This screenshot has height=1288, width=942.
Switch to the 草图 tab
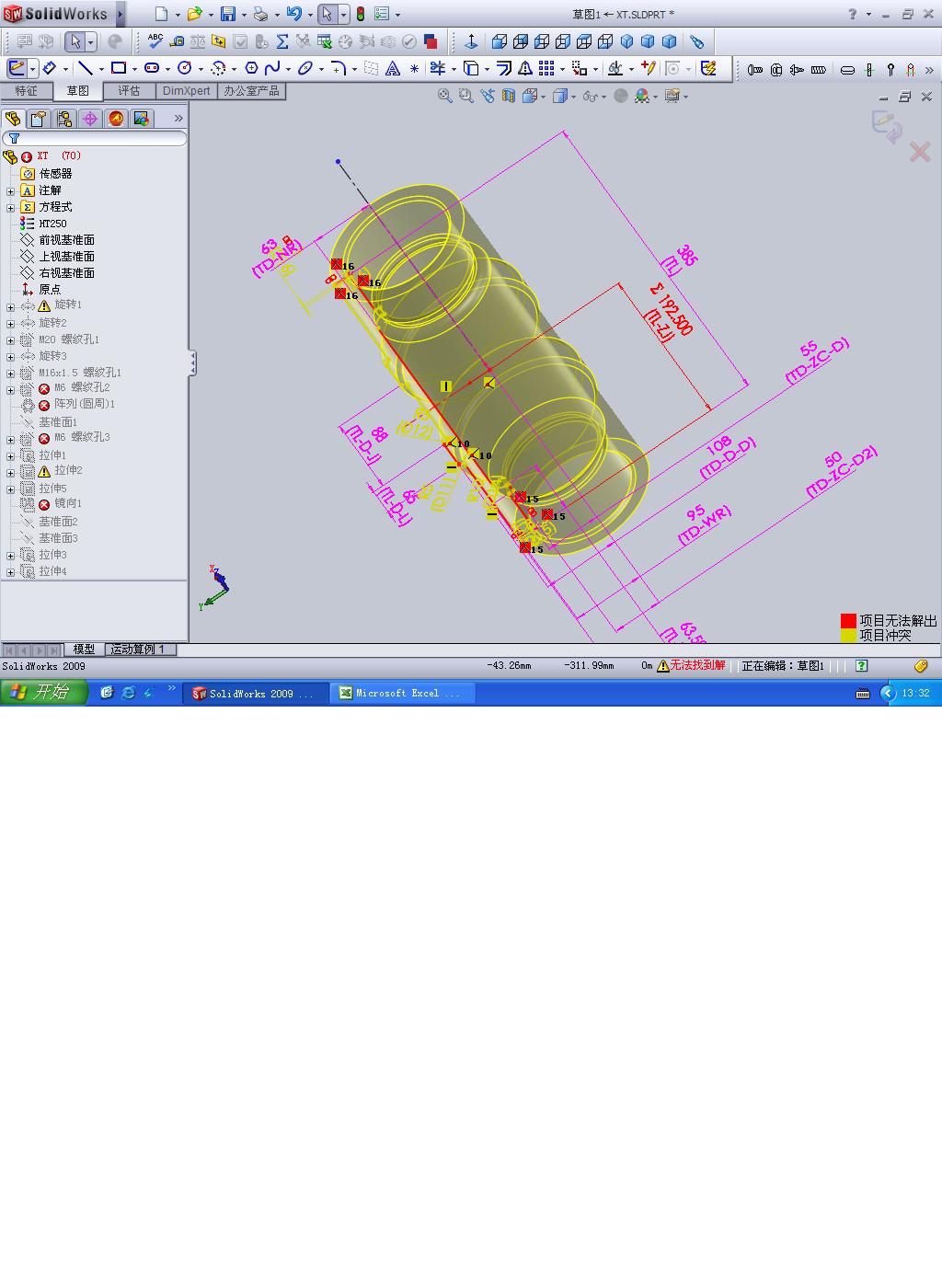(x=78, y=91)
